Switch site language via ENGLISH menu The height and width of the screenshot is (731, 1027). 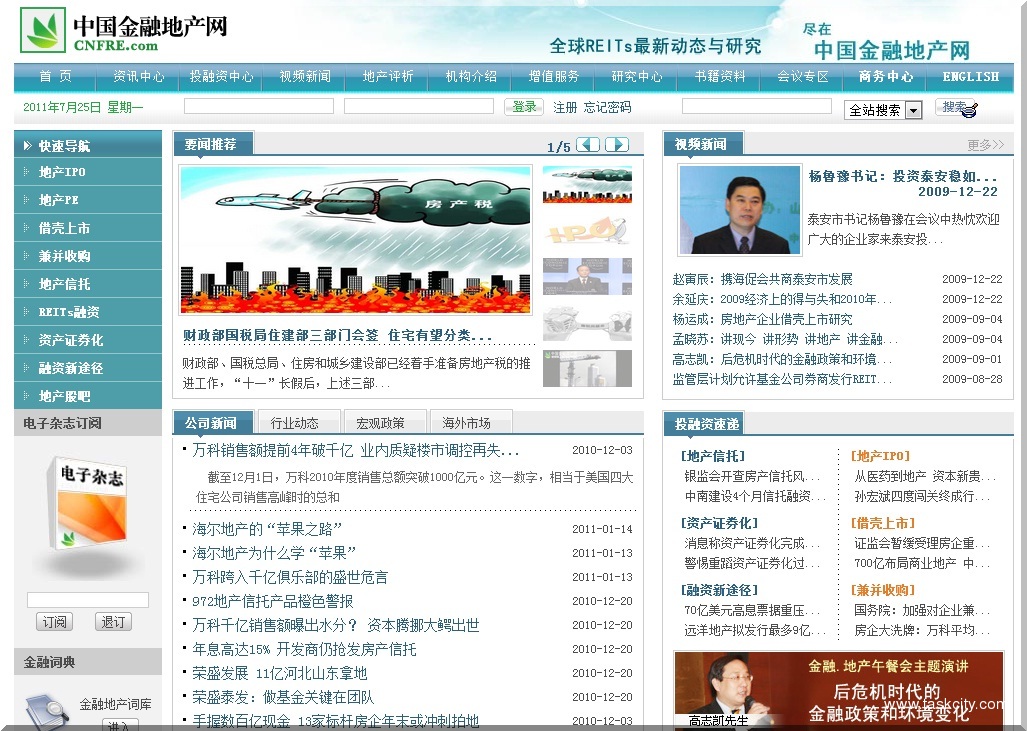click(970, 76)
